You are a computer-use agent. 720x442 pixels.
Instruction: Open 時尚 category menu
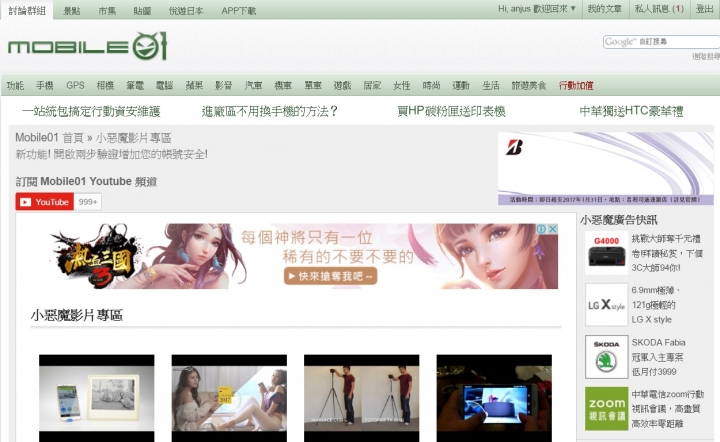pyautogui.click(x=431, y=85)
